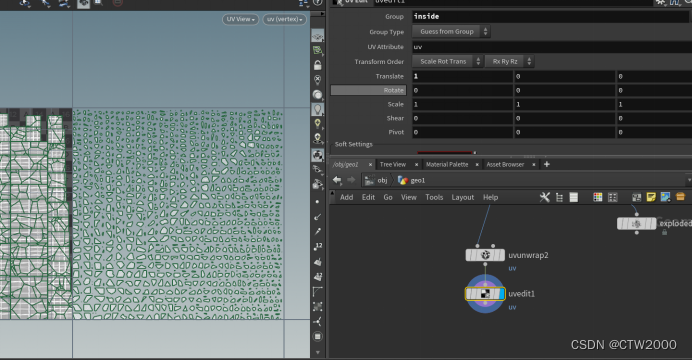Viewport: 693px width, 360px height.
Task: Open the Add menu in network editor
Action: click(x=346, y=197)
